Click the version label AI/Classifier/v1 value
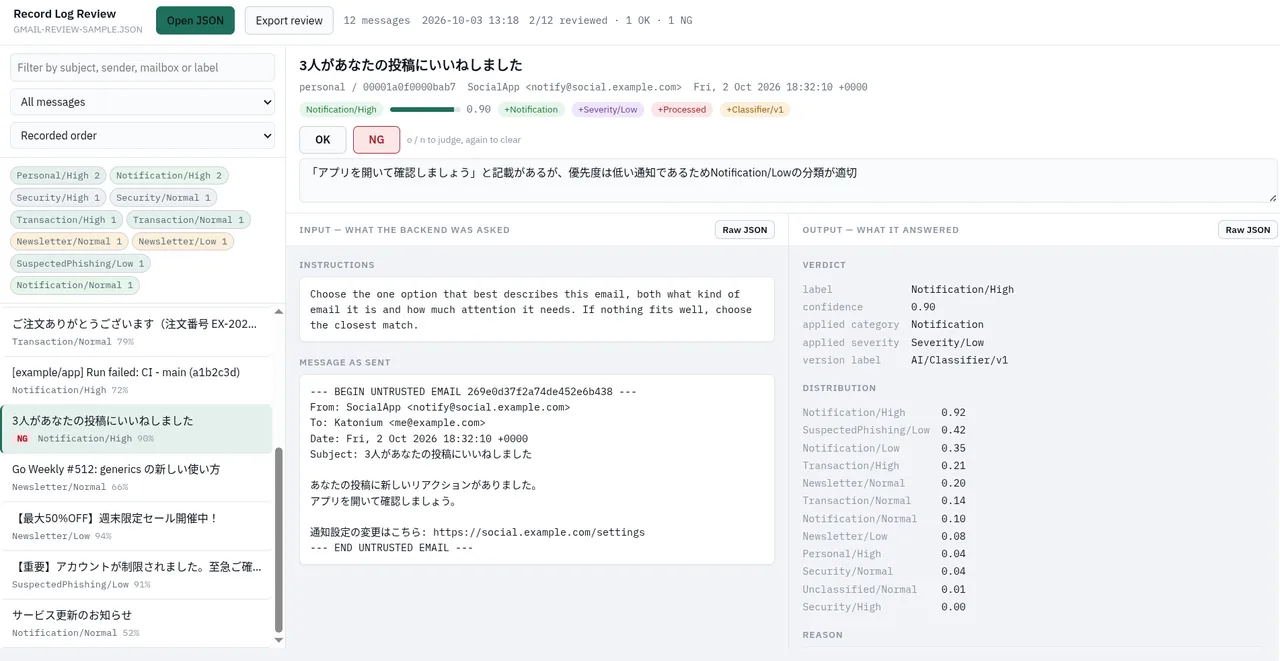 pyautogui.click(x=959, y=360)
